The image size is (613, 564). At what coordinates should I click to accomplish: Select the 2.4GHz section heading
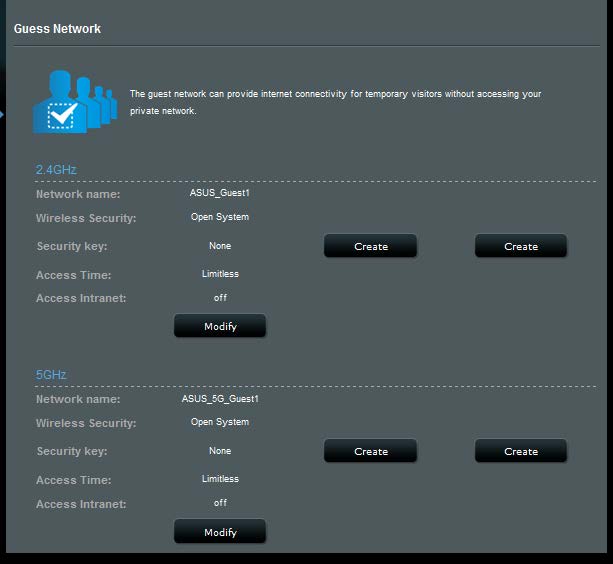point(56,170)
